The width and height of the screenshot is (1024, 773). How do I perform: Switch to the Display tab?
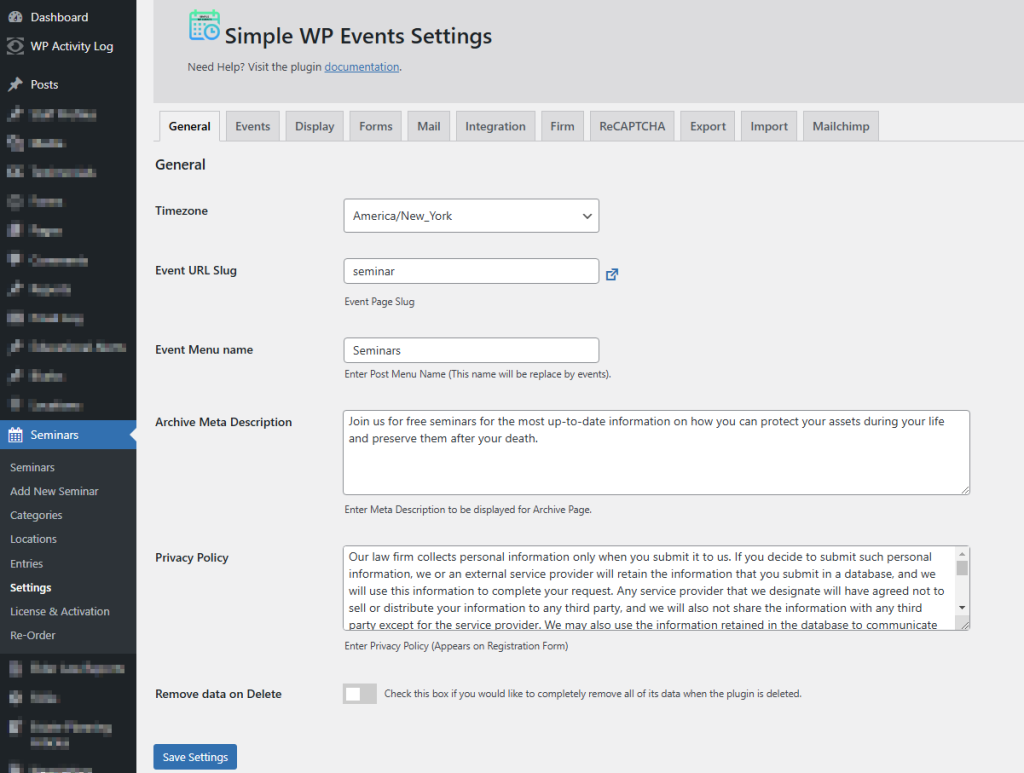coord(315,126)
